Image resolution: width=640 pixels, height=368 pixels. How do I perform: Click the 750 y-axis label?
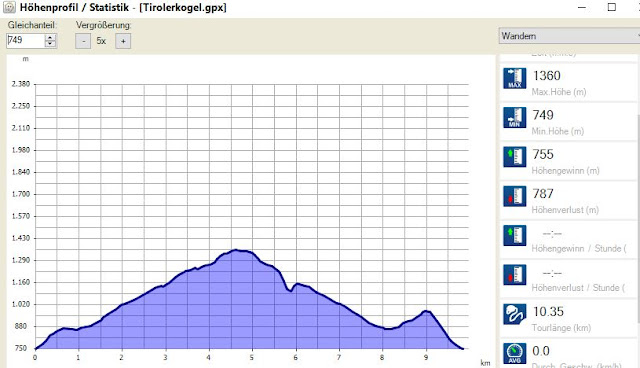point(21,348)
